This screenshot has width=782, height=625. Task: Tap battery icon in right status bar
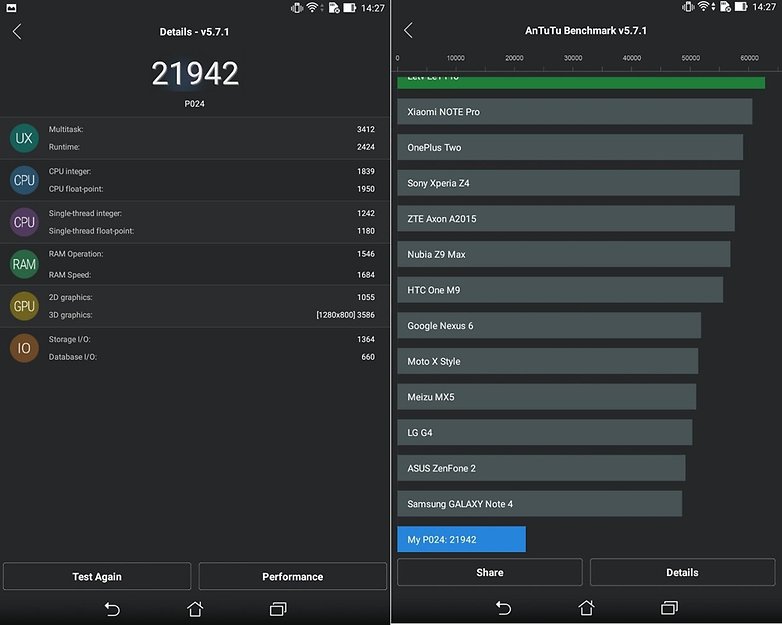[741, 6]
